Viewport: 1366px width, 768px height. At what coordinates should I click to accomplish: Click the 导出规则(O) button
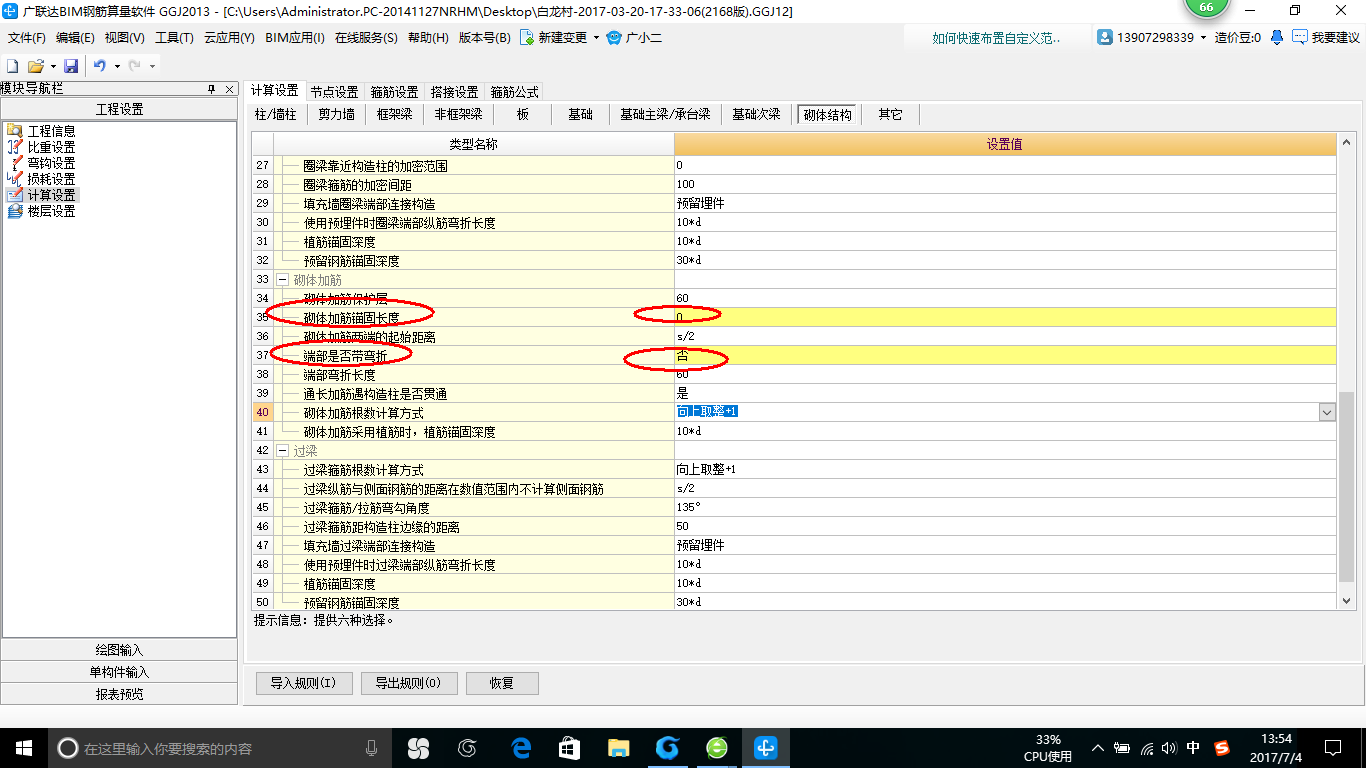(x=408, y=683)
